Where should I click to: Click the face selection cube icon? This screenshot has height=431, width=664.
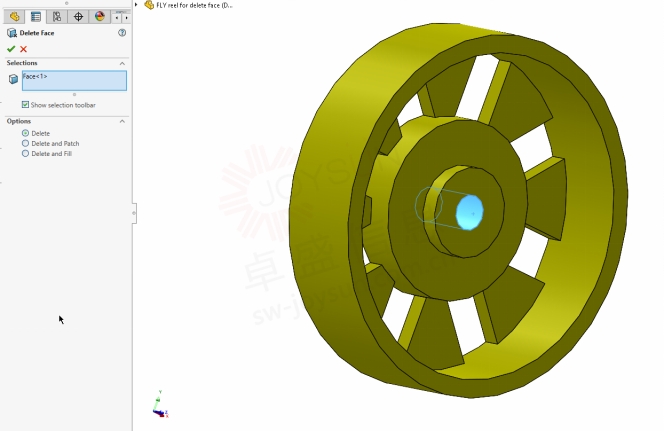click(x=13, y=79)
